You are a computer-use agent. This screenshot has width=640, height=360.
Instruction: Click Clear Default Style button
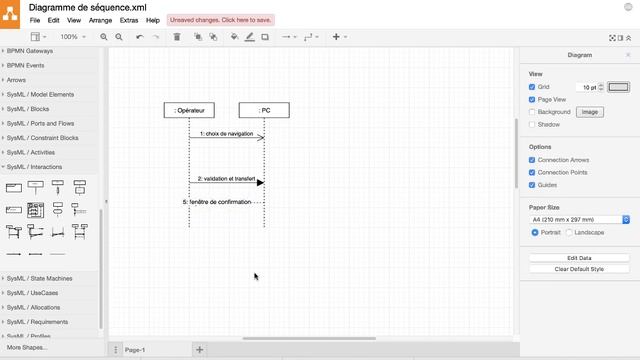tap(579, 269)
